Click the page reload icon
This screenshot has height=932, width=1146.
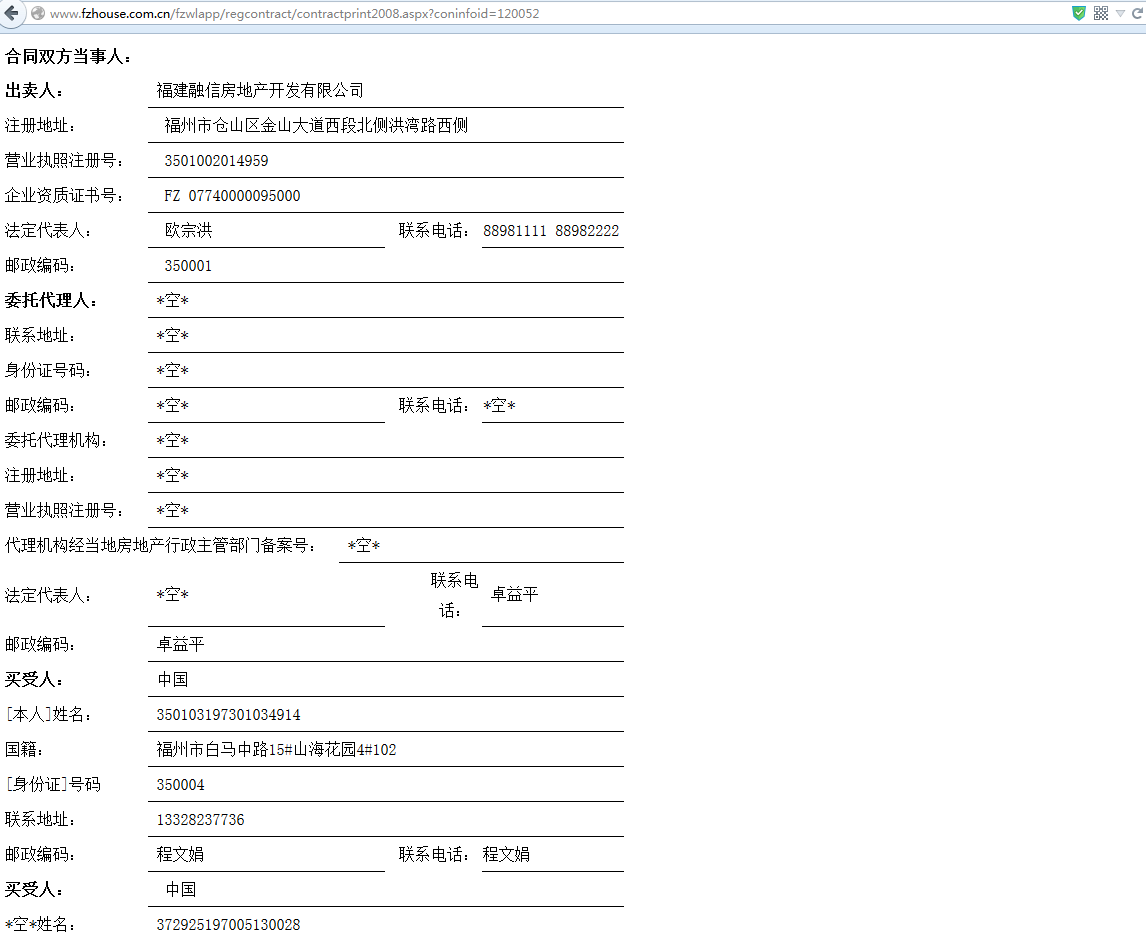pos(1137,13)
